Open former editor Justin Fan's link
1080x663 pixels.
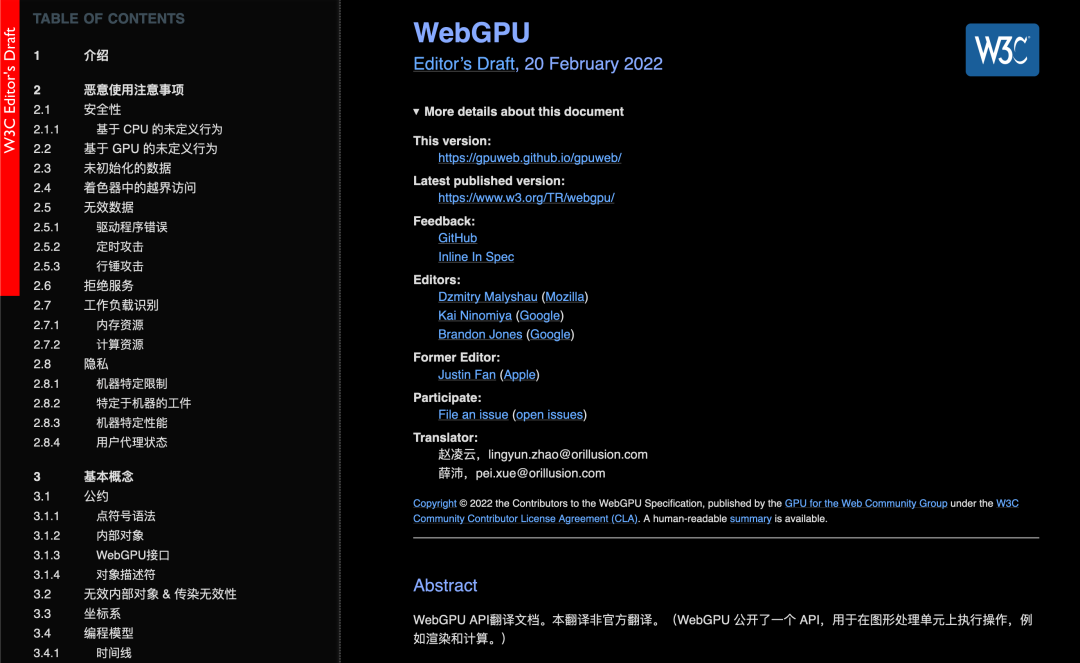tap(466, 374)
